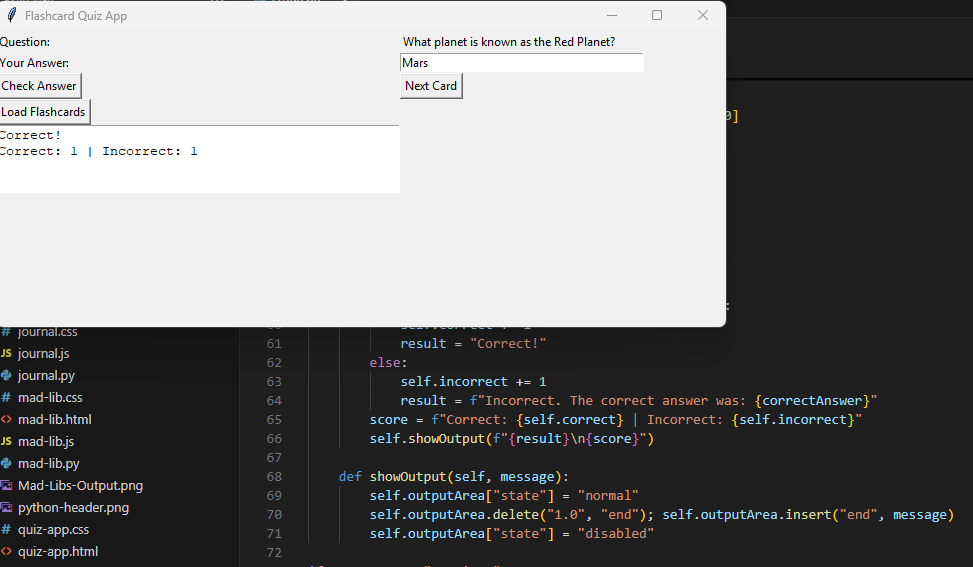Click the Python icon next to journal.py

[6, 375]
